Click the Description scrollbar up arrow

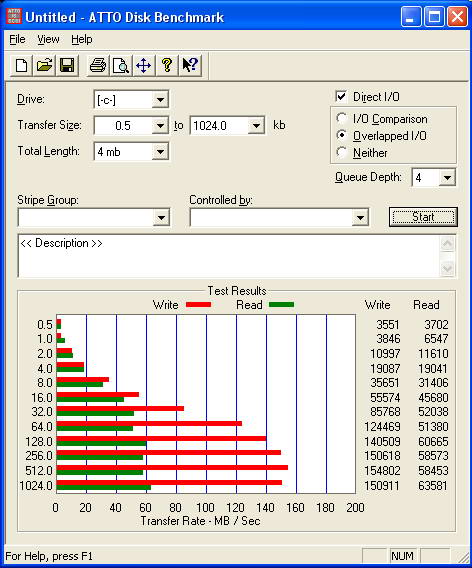[447, 243]
